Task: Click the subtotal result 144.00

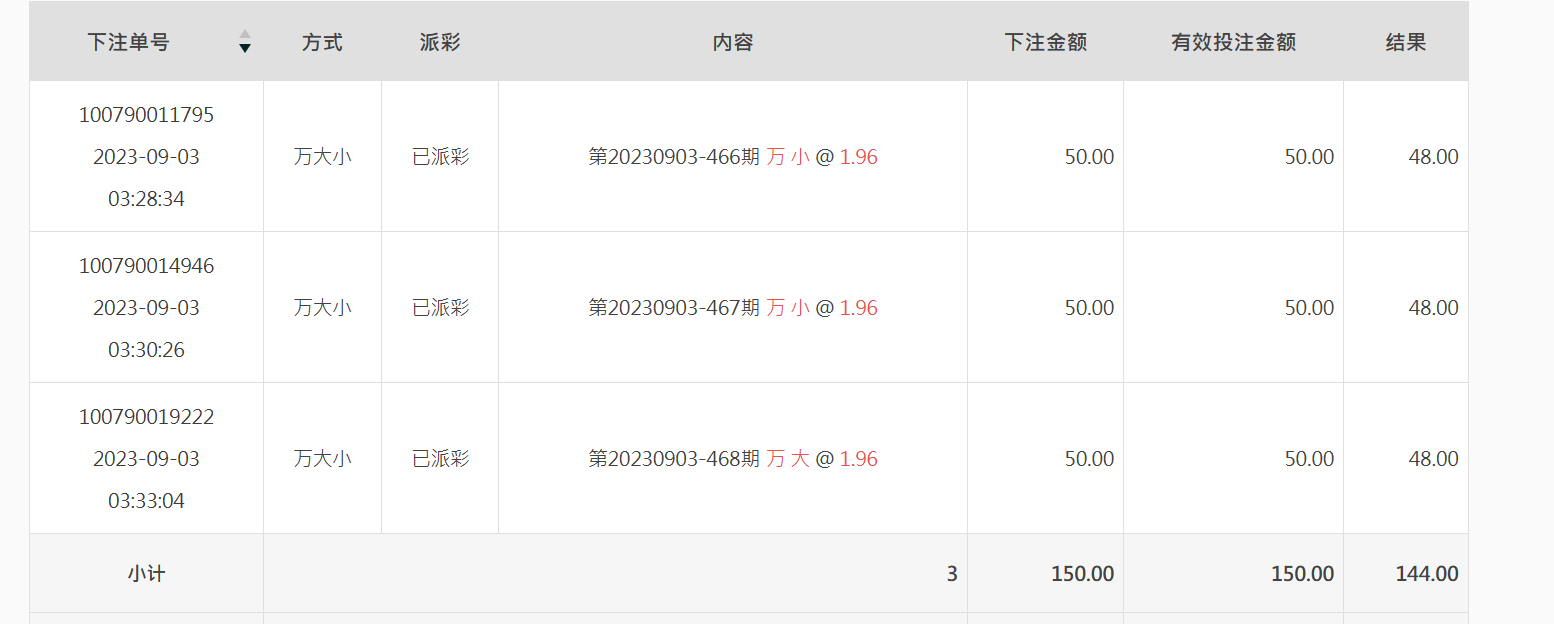Action: click(1427, 574)
